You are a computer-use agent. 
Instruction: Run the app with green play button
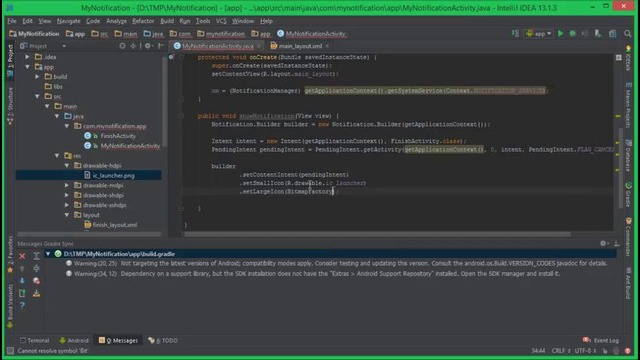point(560,34)
